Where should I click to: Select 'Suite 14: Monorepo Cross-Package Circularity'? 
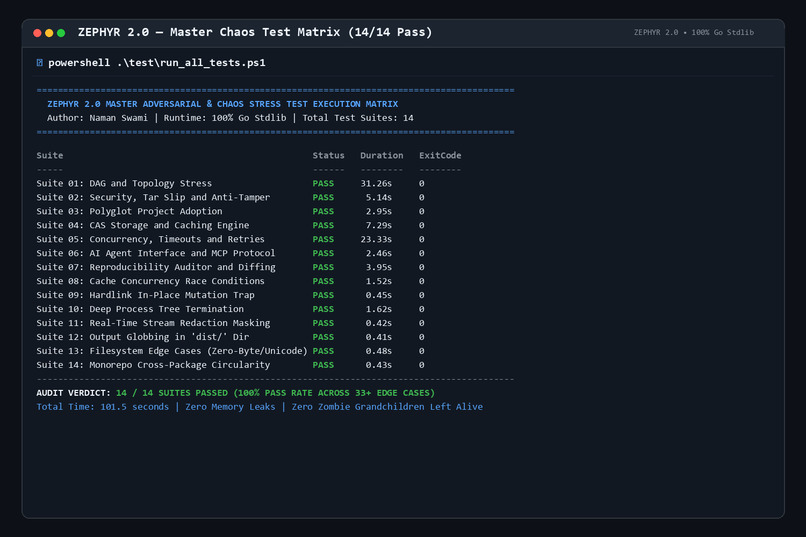click(x=153, y=365)
